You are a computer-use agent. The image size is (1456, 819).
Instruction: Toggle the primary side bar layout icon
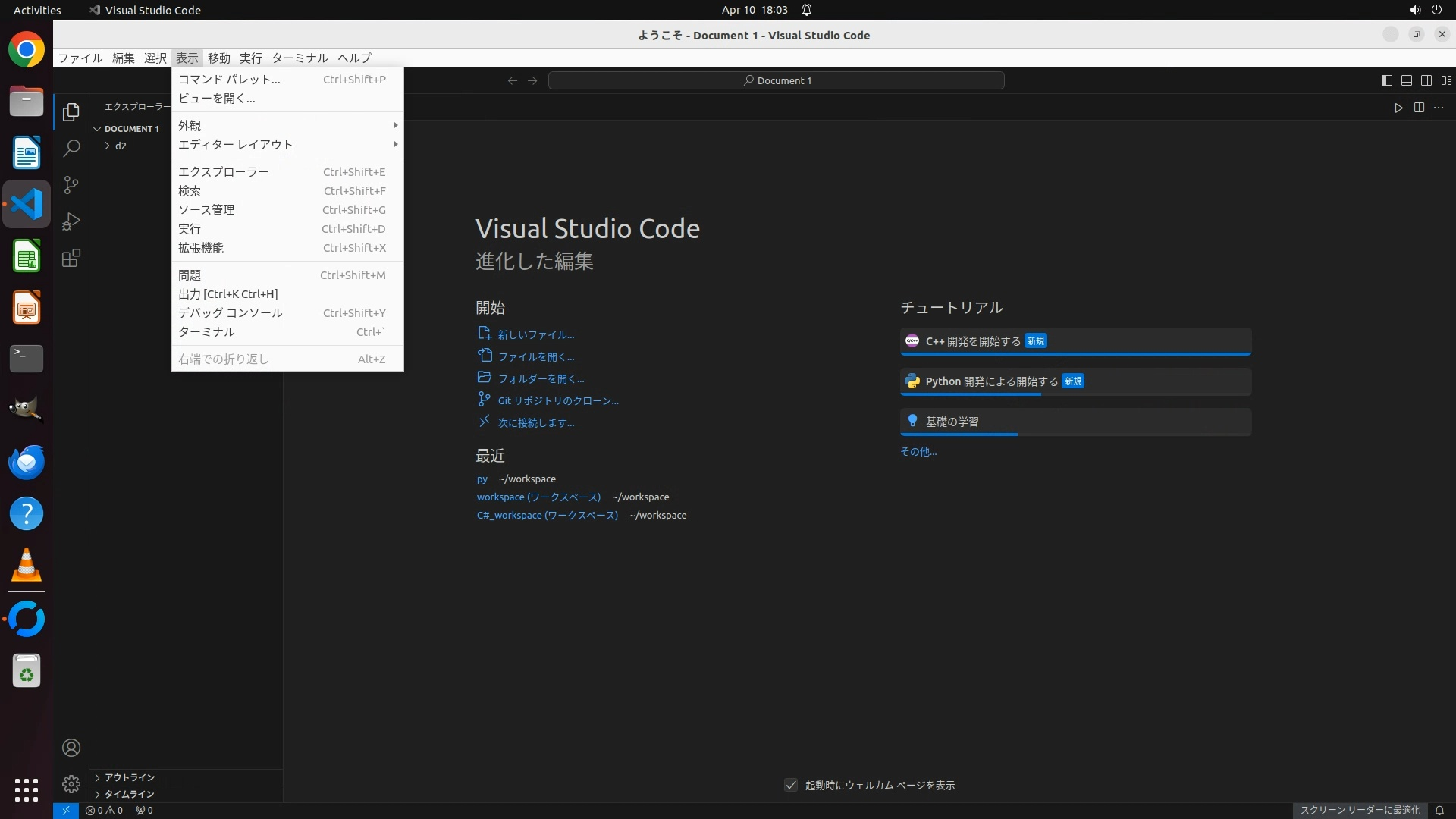[1386, 80]
